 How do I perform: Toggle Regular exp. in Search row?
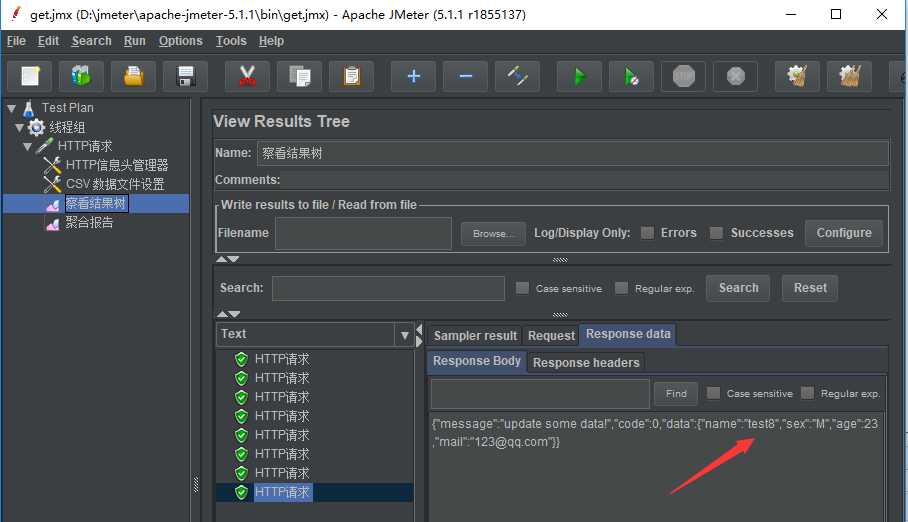pyautogui.click(x=621, y=288)
